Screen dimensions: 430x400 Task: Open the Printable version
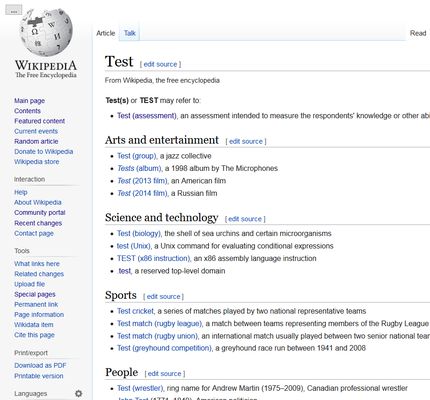tap(39, 376)
